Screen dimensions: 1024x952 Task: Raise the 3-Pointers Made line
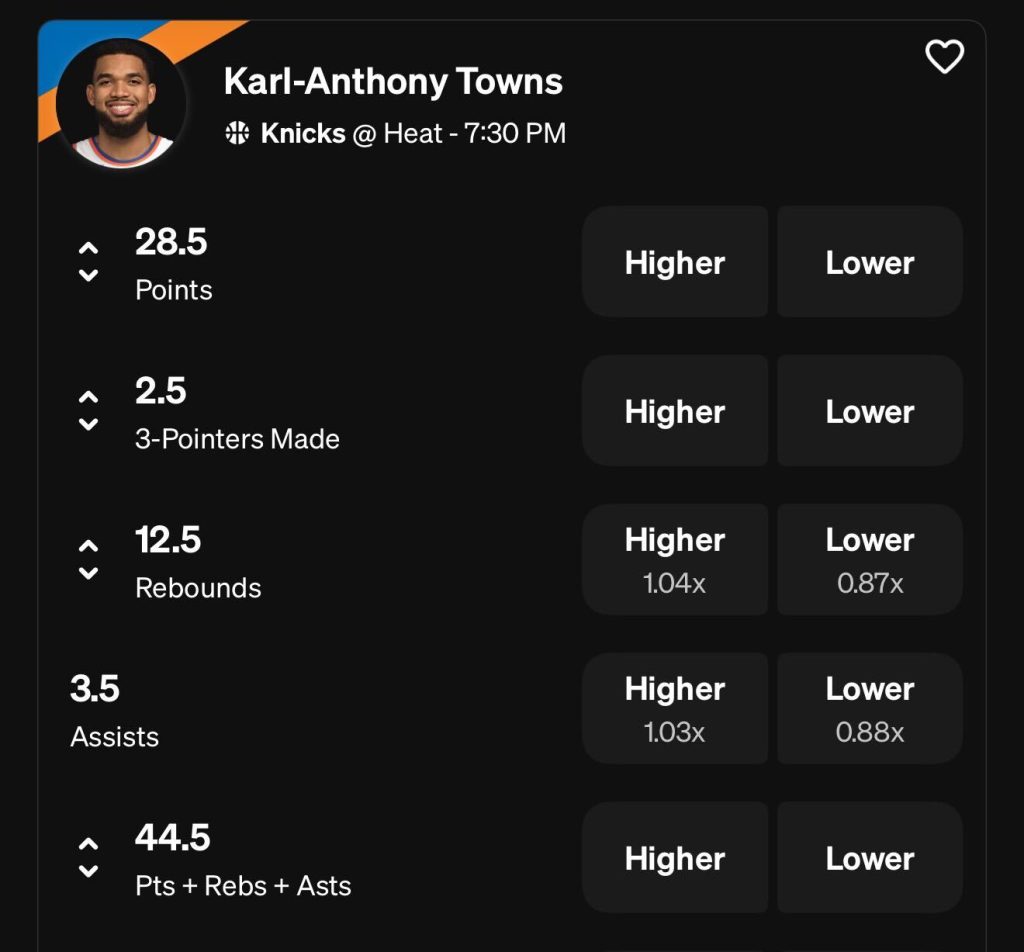(89, 397)
